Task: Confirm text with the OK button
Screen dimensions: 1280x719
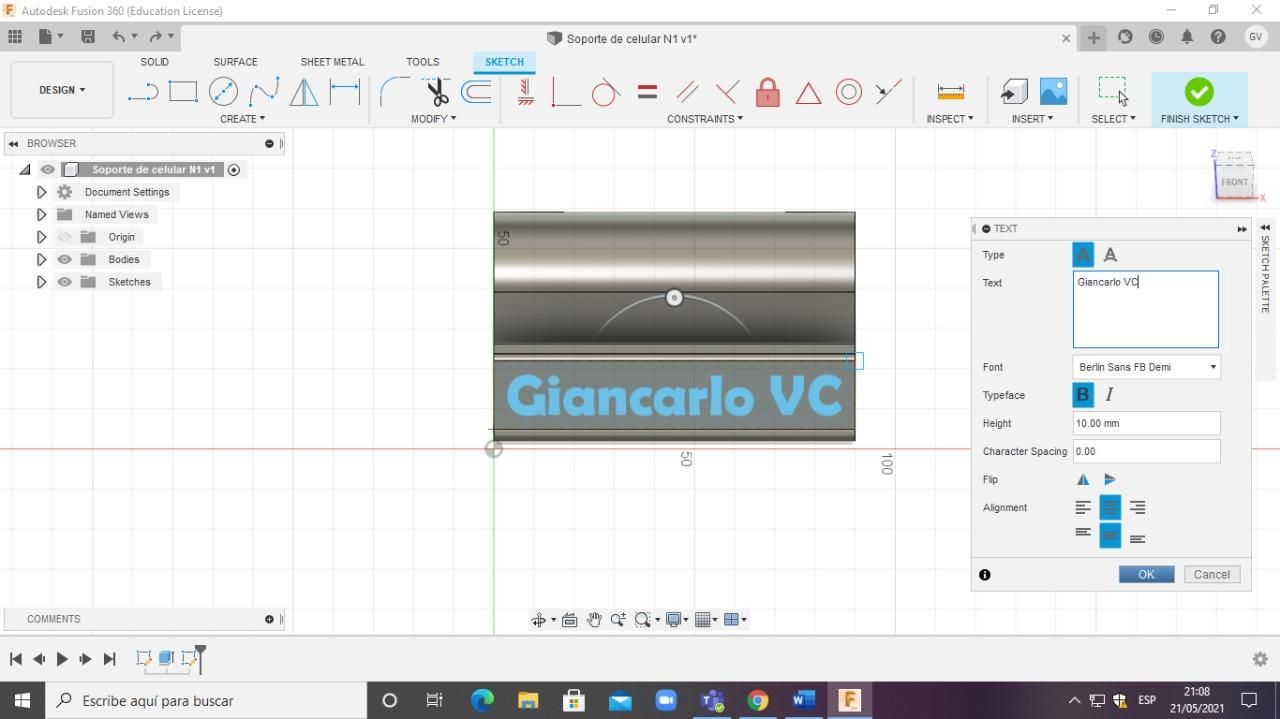Action: (x=1146, y=574)
